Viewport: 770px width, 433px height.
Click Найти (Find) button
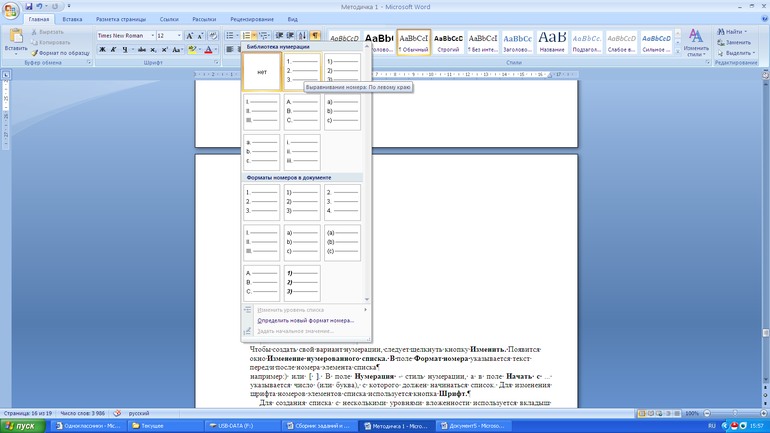(731, 31)
